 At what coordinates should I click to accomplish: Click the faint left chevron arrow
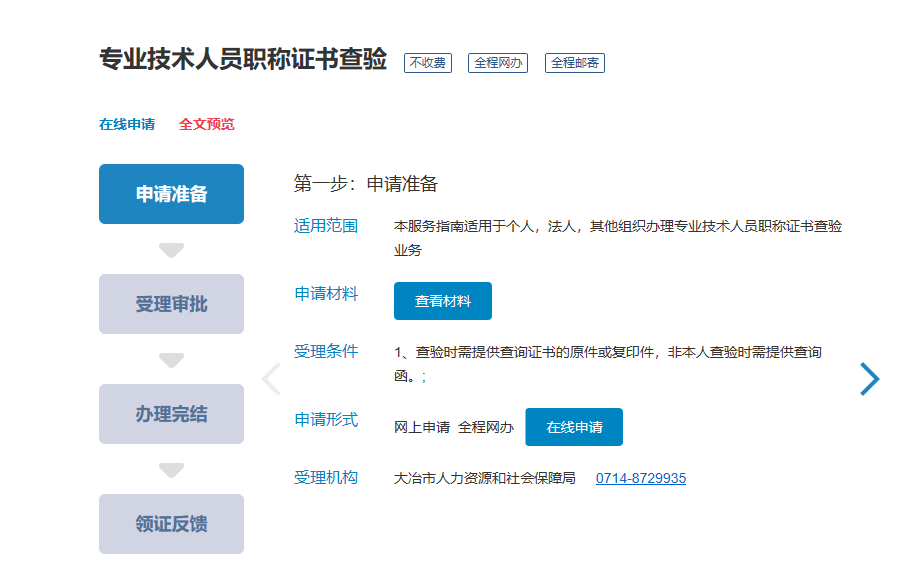coord(270,379)
